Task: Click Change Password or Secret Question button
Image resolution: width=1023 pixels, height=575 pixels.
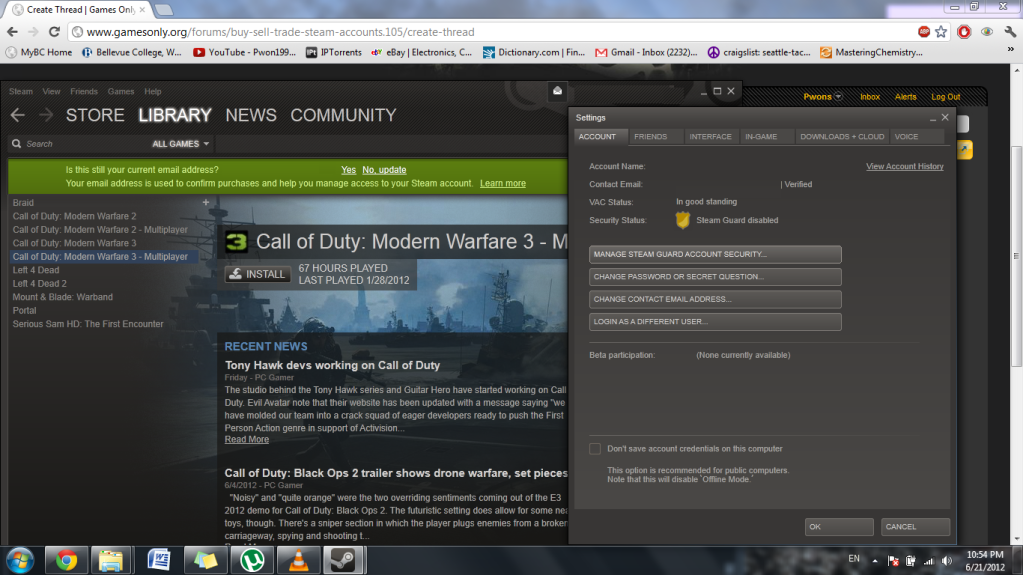Action: pyautogui.click(x=715, y=277)
